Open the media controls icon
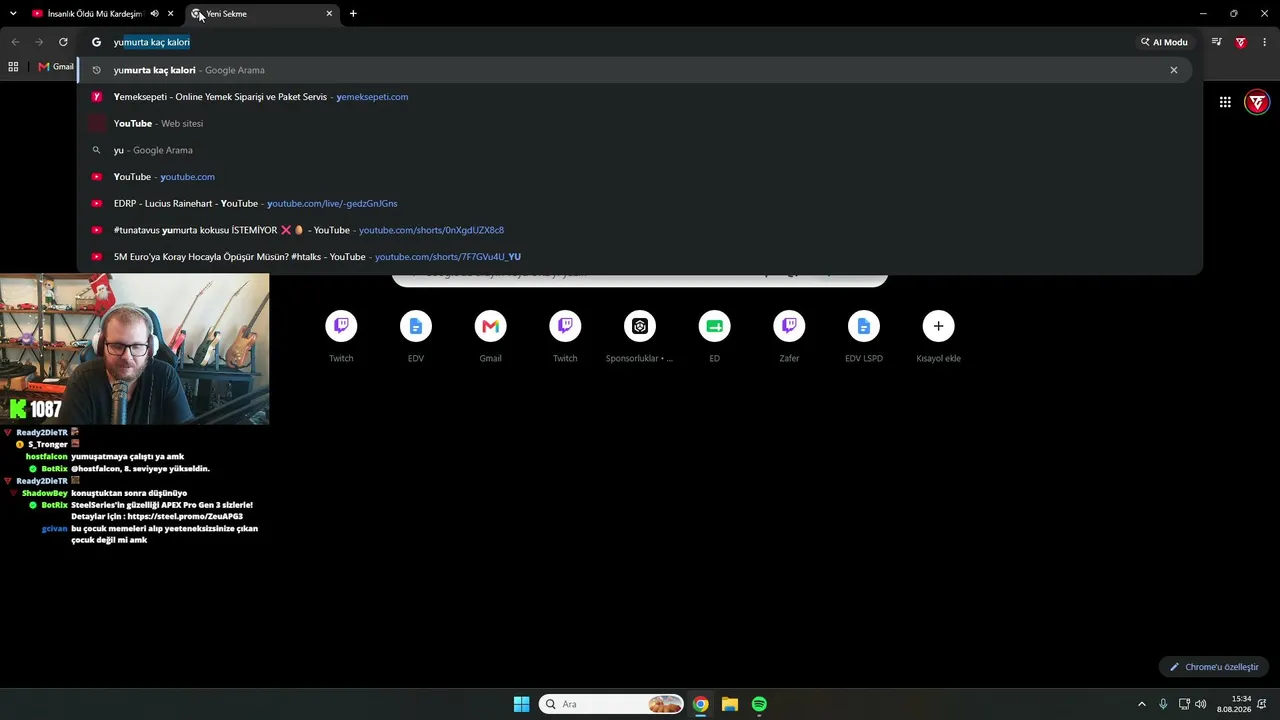Viewport: 1280px width, 720px height. (1217, 42)
